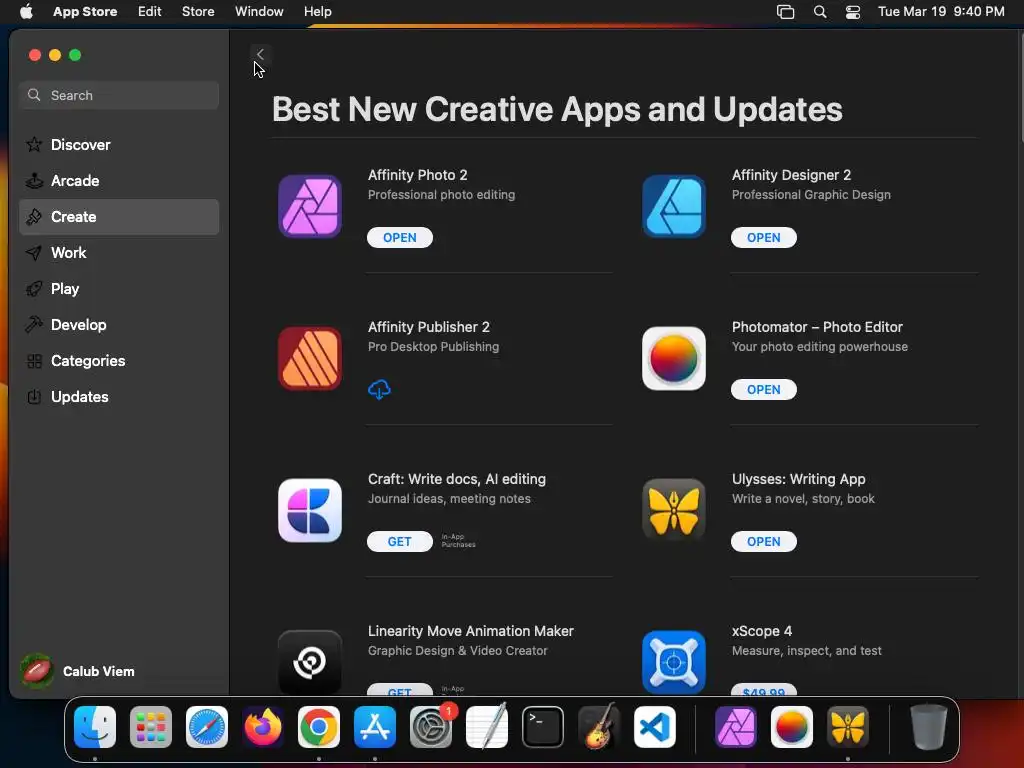Open the Window menu
This screenshot has height=768, width=1024.
click(x=259, y=12)
